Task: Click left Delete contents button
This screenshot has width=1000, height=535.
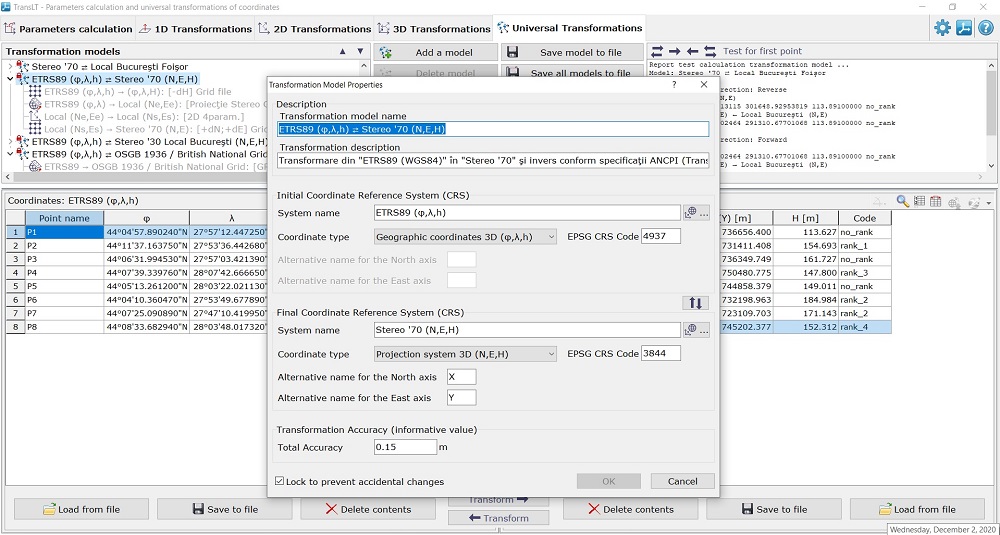Action: tap(368, 509)
